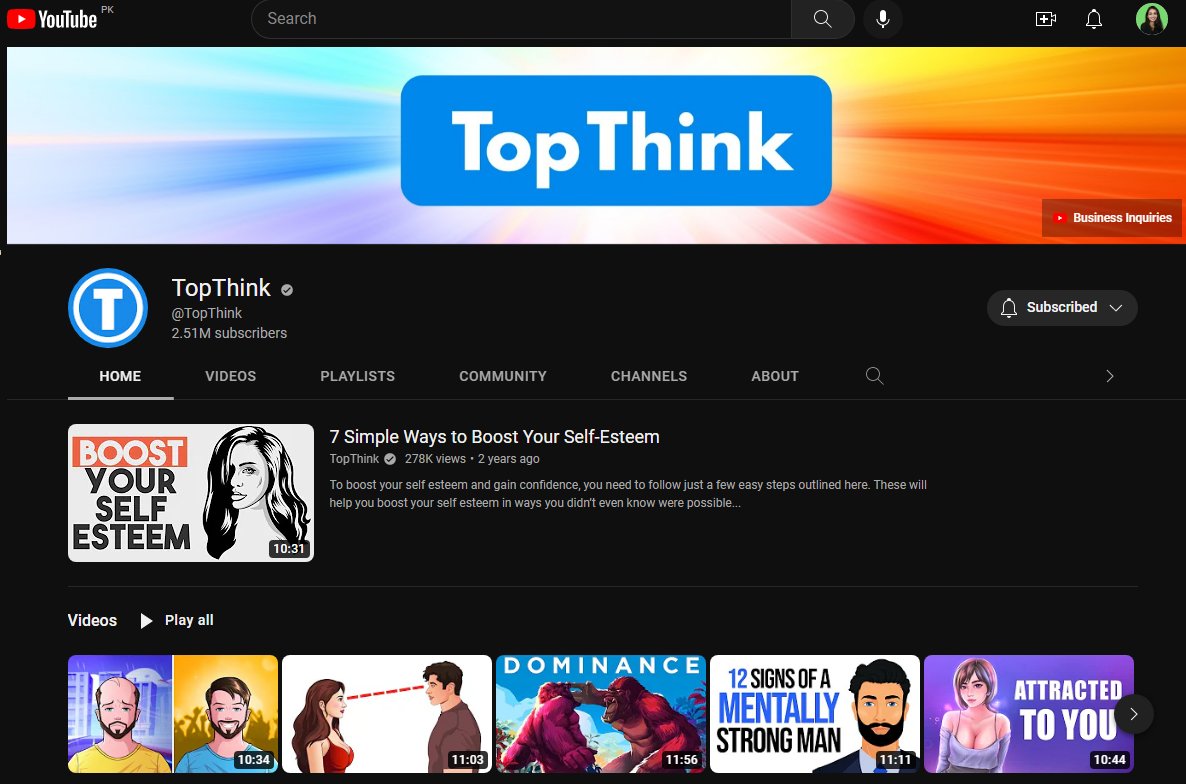Viewport: 1186px width, 784px height.
Task: Click the Business Inquiries banner link
Action: pos(1111,218)
